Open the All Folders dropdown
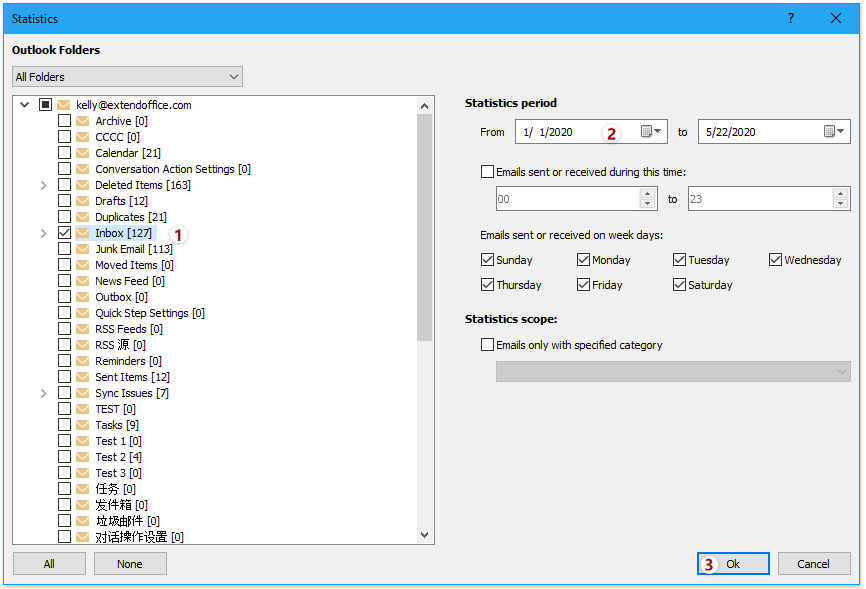The image size is (866, 589). click(x=236, y=76)
